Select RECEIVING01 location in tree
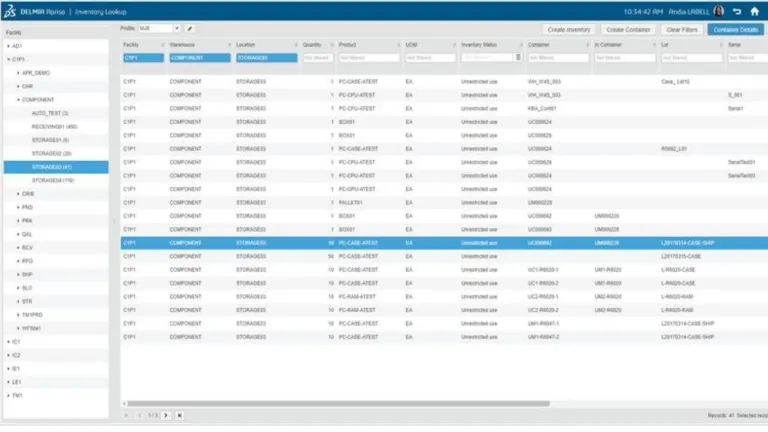The width and height of the screenshot is (768, 432). [x=54, y=127]
